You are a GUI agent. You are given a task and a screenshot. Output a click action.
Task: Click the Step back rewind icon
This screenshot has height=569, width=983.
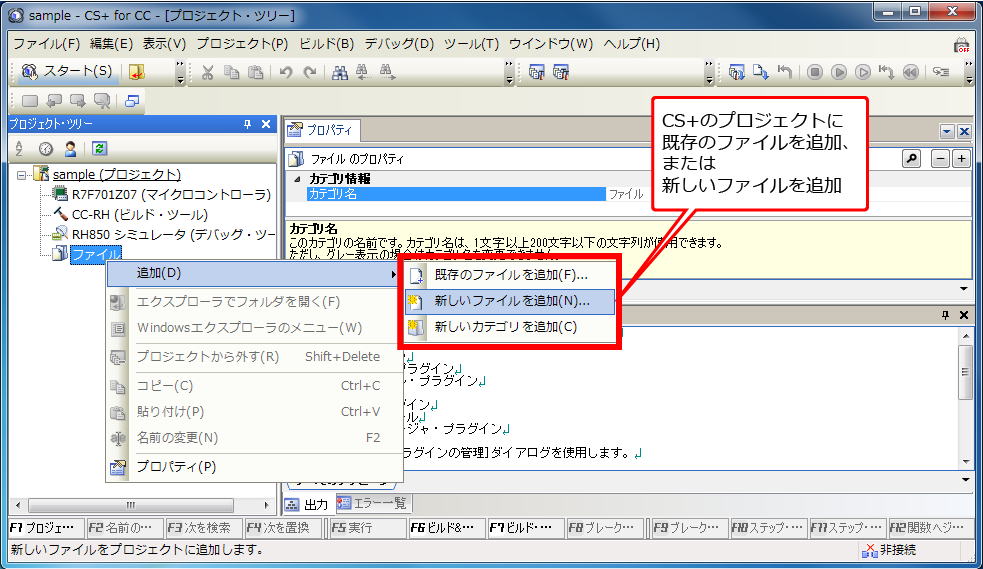tap(911, 72)
